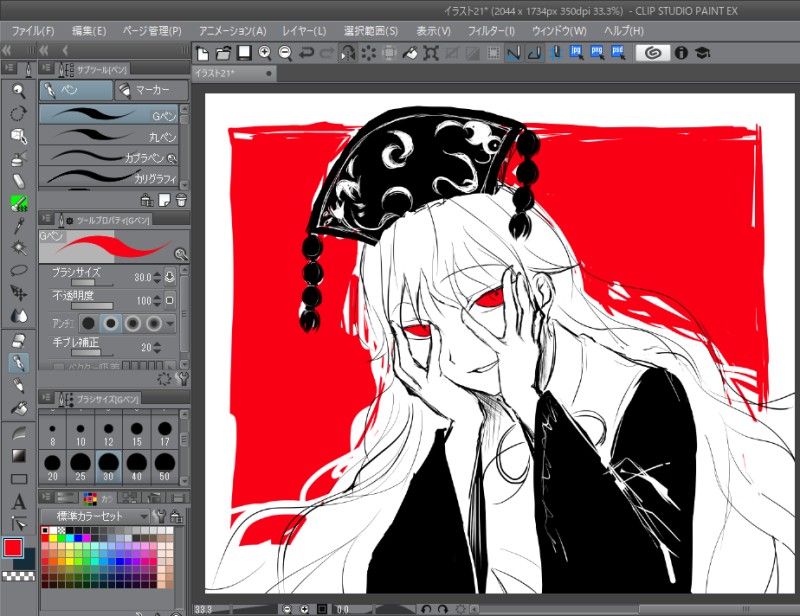
Task: Open フィルター(I) menu
Action: click(x=491, y=31)
